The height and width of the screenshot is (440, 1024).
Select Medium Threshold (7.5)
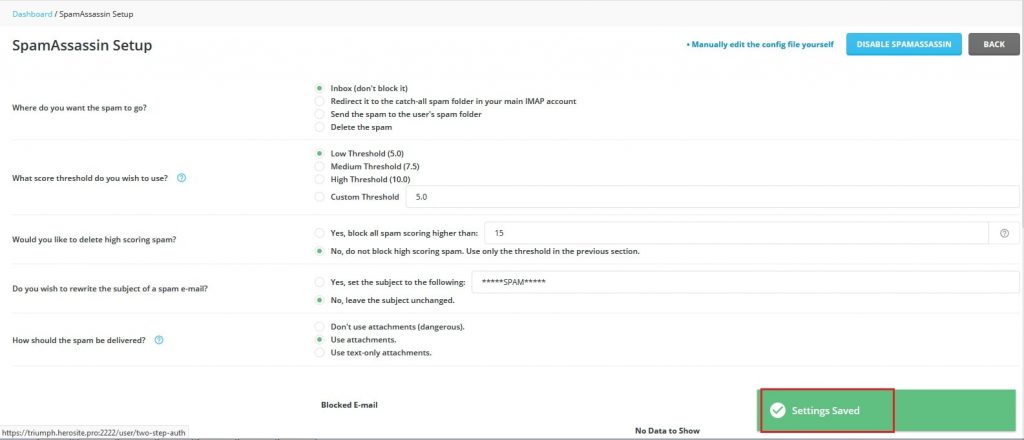(x=320, y=166)
